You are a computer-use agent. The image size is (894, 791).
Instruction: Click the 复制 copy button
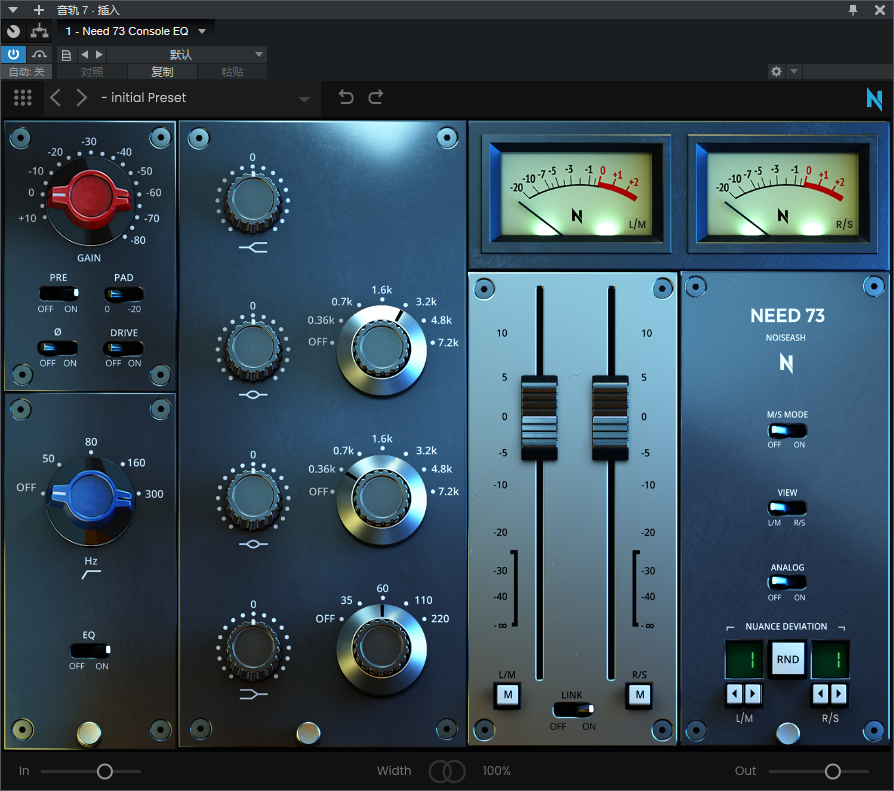[x=162, y=72]
